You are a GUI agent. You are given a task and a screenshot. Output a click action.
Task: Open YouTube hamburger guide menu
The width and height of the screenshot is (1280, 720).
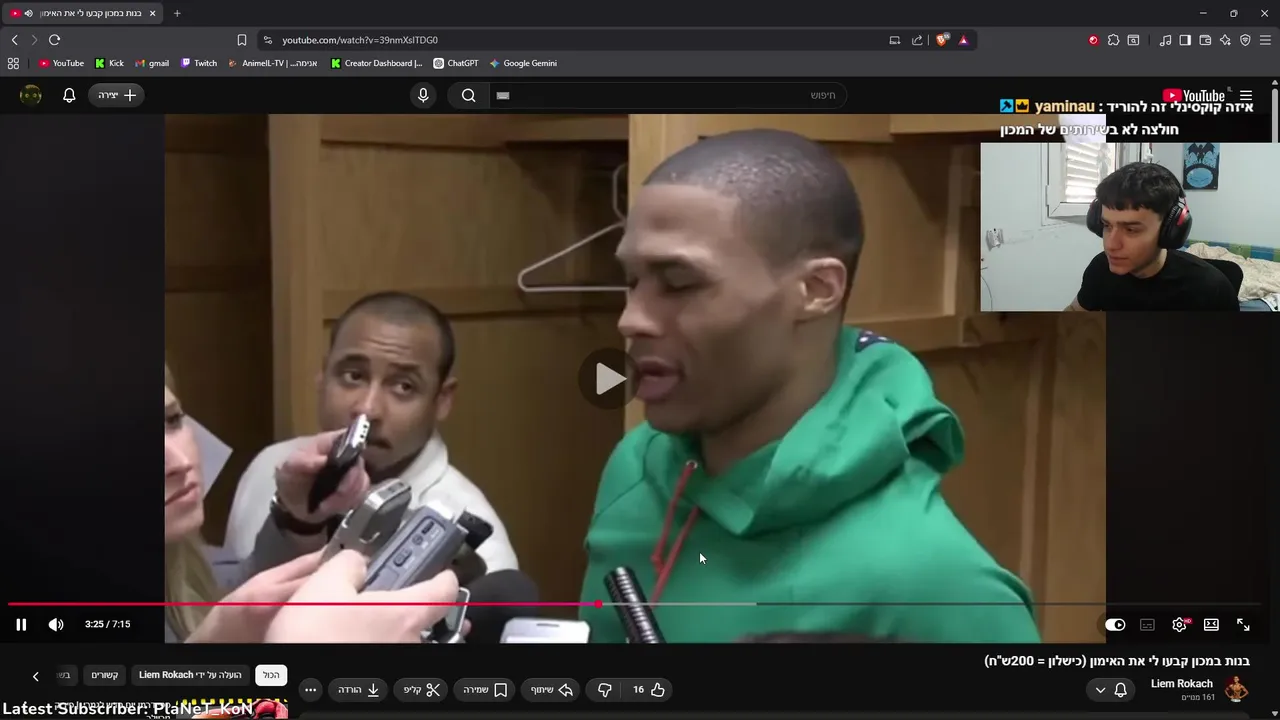click(1246, 96)
